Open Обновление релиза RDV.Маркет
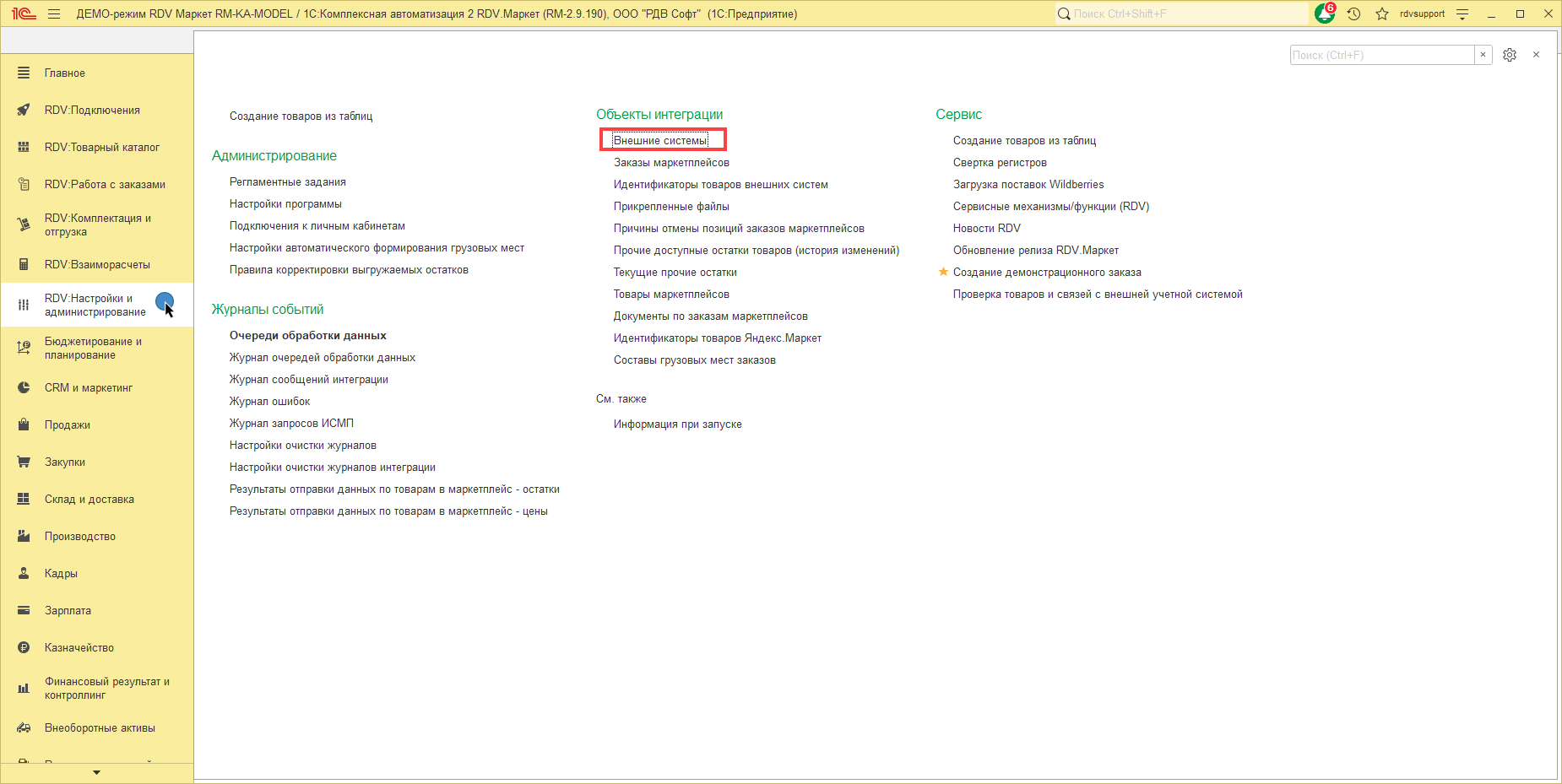 (x=1036, y=250)
